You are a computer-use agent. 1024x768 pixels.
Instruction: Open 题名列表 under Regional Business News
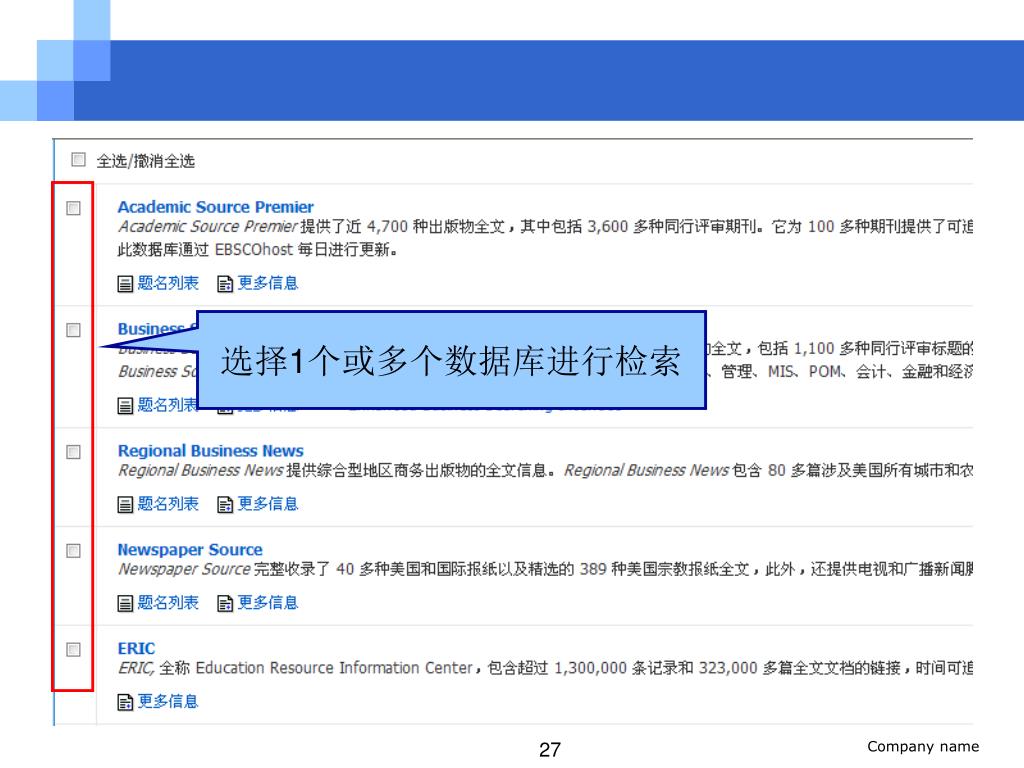tap(168, 504)
